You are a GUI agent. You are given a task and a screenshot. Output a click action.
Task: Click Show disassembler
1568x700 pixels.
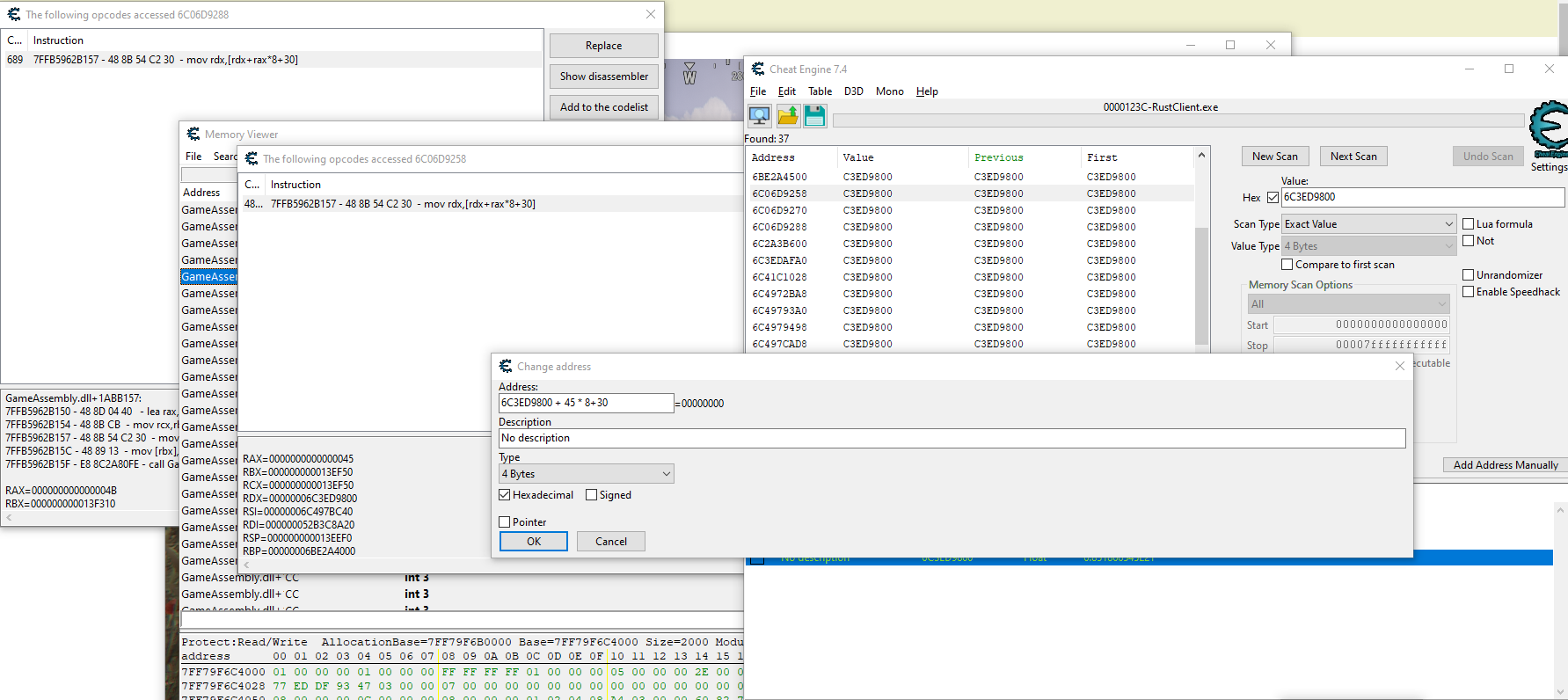(604, 77)
